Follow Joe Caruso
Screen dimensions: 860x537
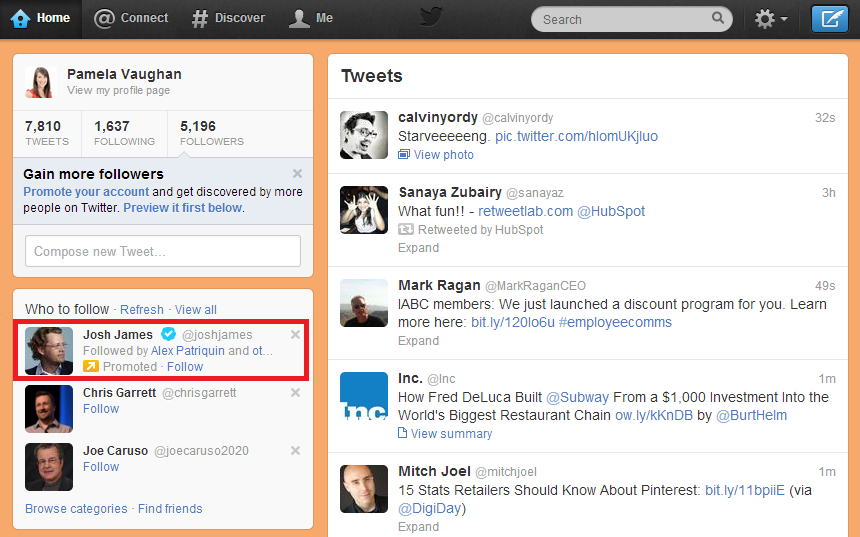[x=101, y=467]
